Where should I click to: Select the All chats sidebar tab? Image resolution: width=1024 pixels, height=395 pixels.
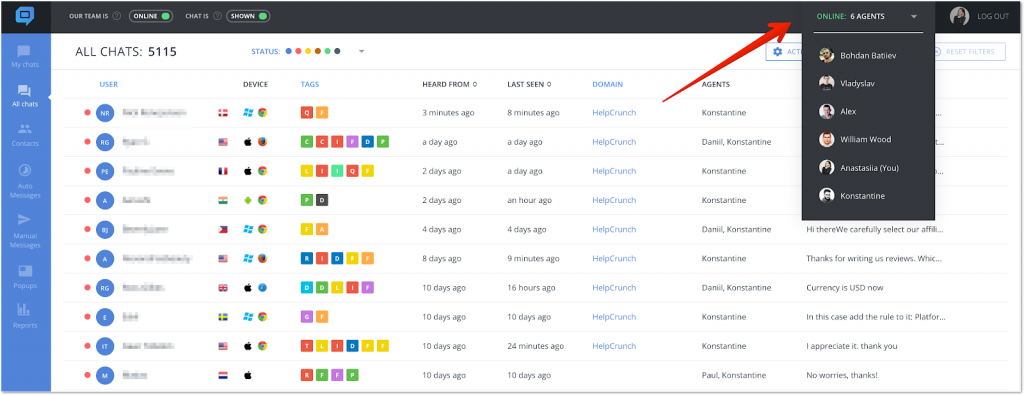(x=25, y=96)
